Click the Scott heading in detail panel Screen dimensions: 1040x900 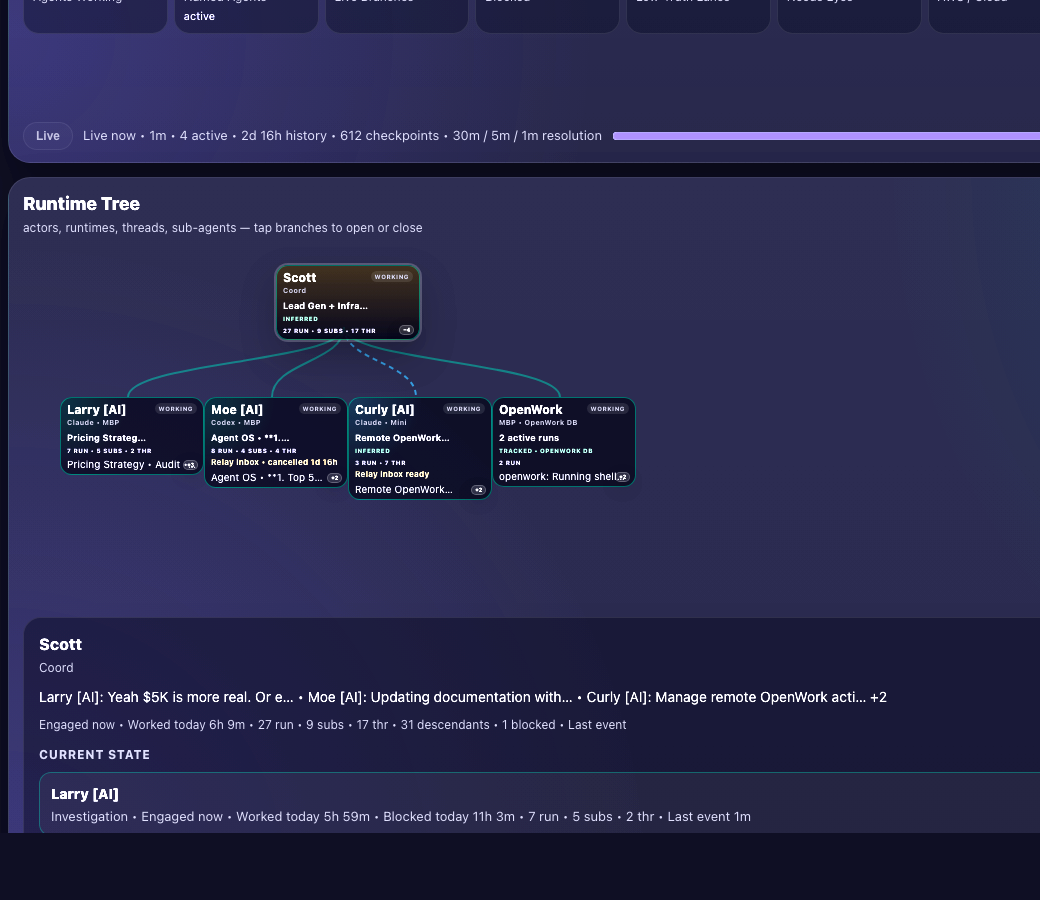coord(60,645)
